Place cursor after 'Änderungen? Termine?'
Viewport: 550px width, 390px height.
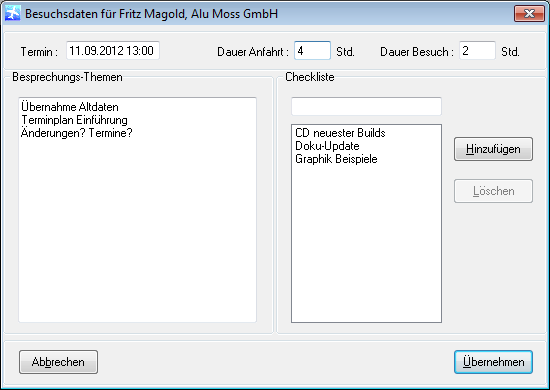tap(134, 133)
